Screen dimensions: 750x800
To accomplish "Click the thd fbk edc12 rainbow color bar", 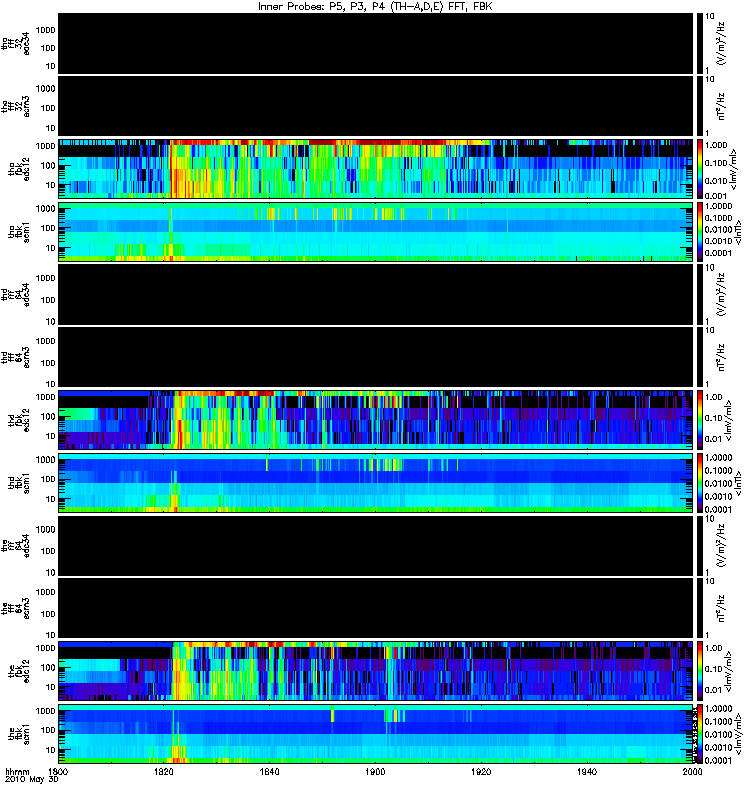I will (x=699, y=420).
